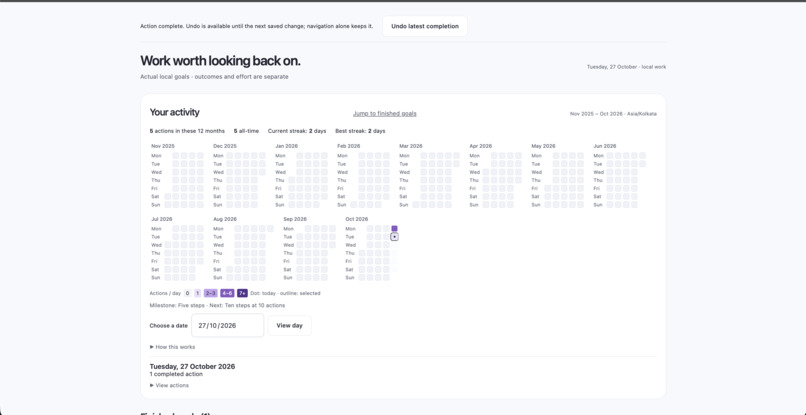This screenshot has height=415, width=806.
Task: Click the Work worth looking back on heading
Action: pyautogui.click(x=220, y=61)
